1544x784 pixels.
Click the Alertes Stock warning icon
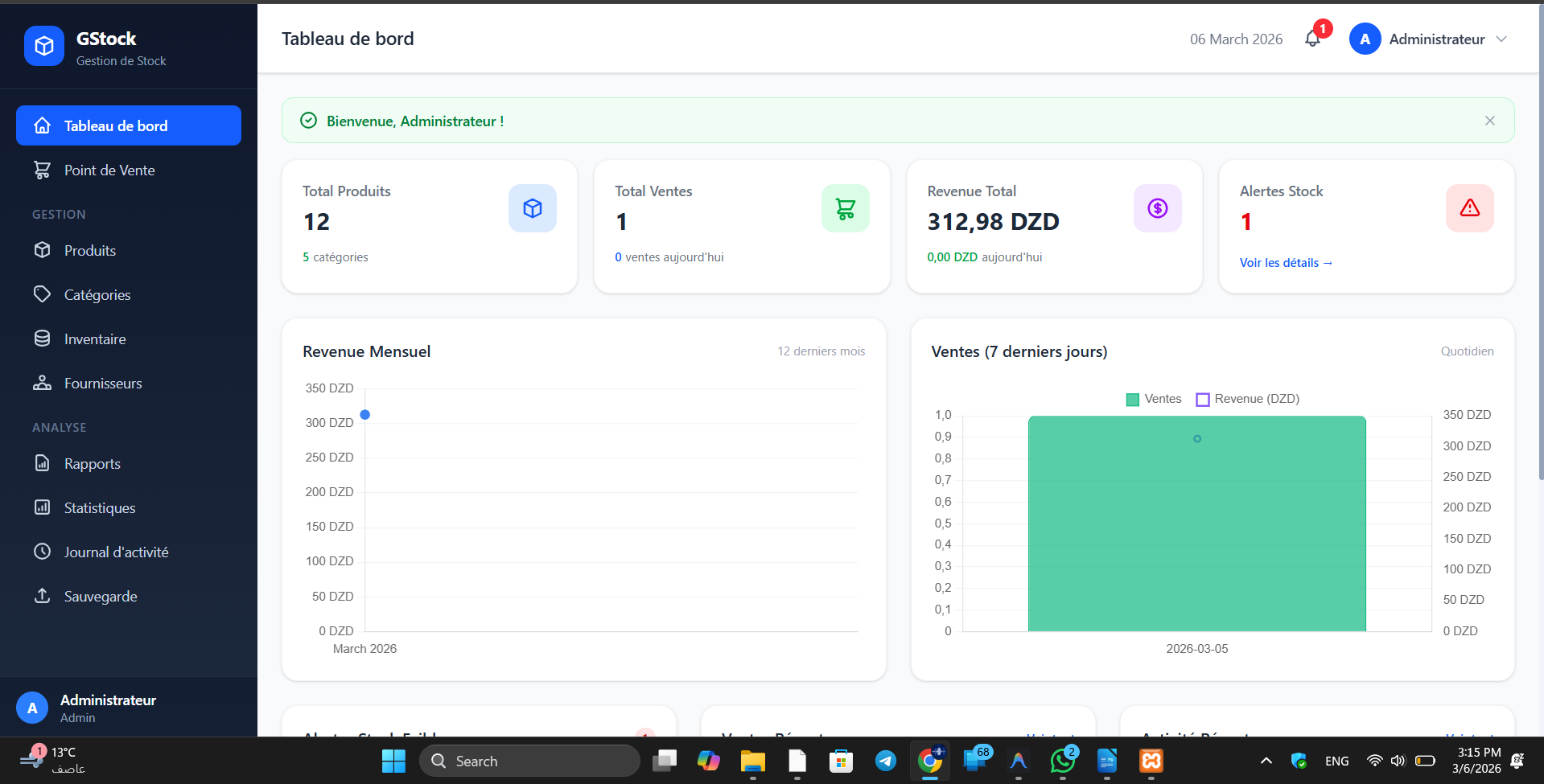click(1469, 208)
